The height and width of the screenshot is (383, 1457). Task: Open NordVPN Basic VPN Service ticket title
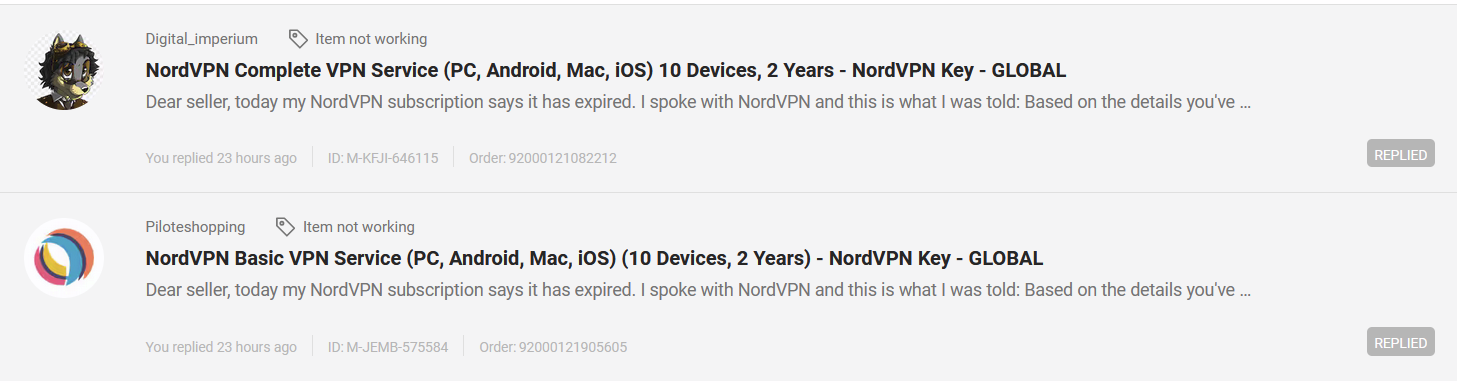594,258
